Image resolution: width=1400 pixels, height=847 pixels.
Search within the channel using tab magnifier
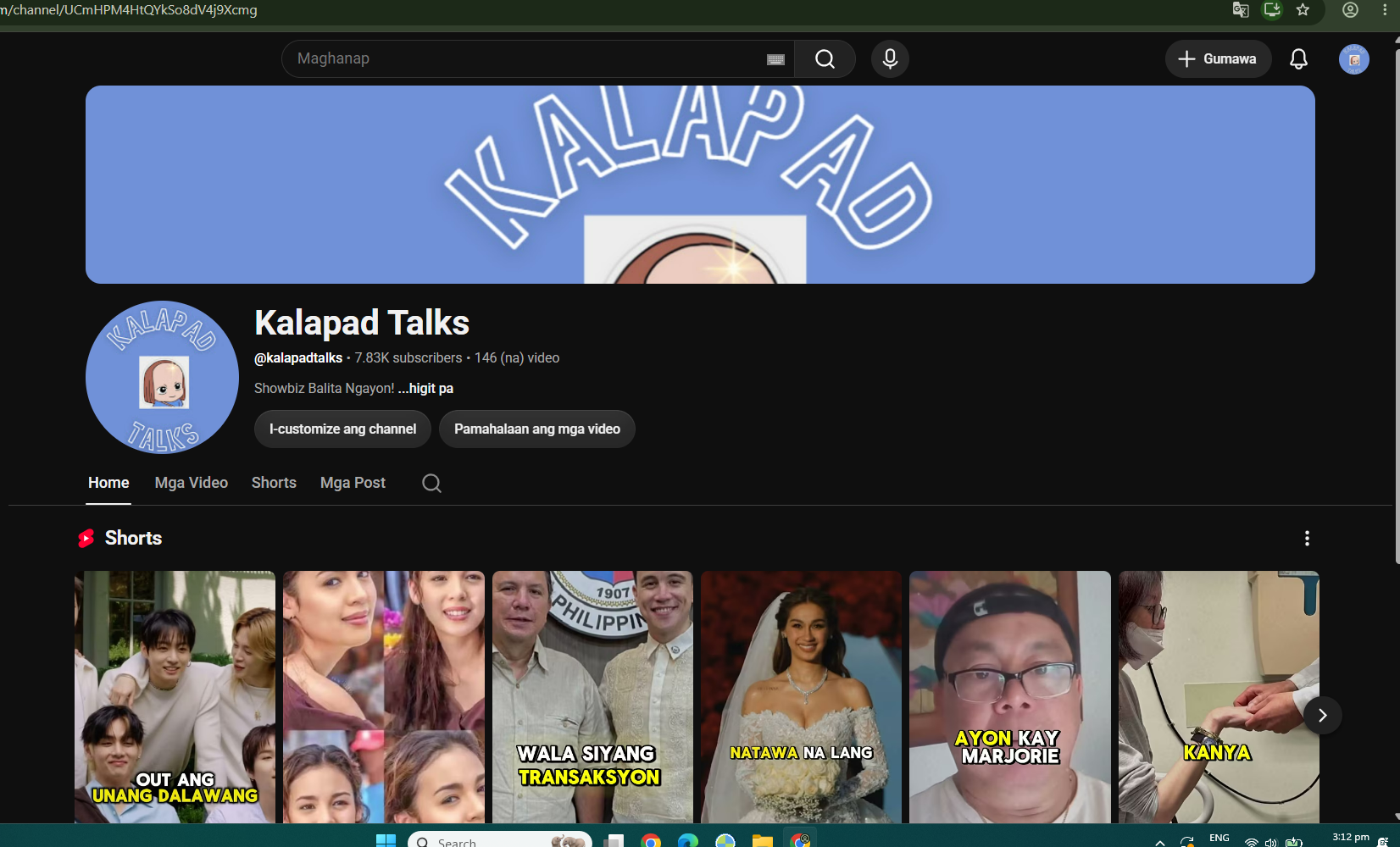431,483
